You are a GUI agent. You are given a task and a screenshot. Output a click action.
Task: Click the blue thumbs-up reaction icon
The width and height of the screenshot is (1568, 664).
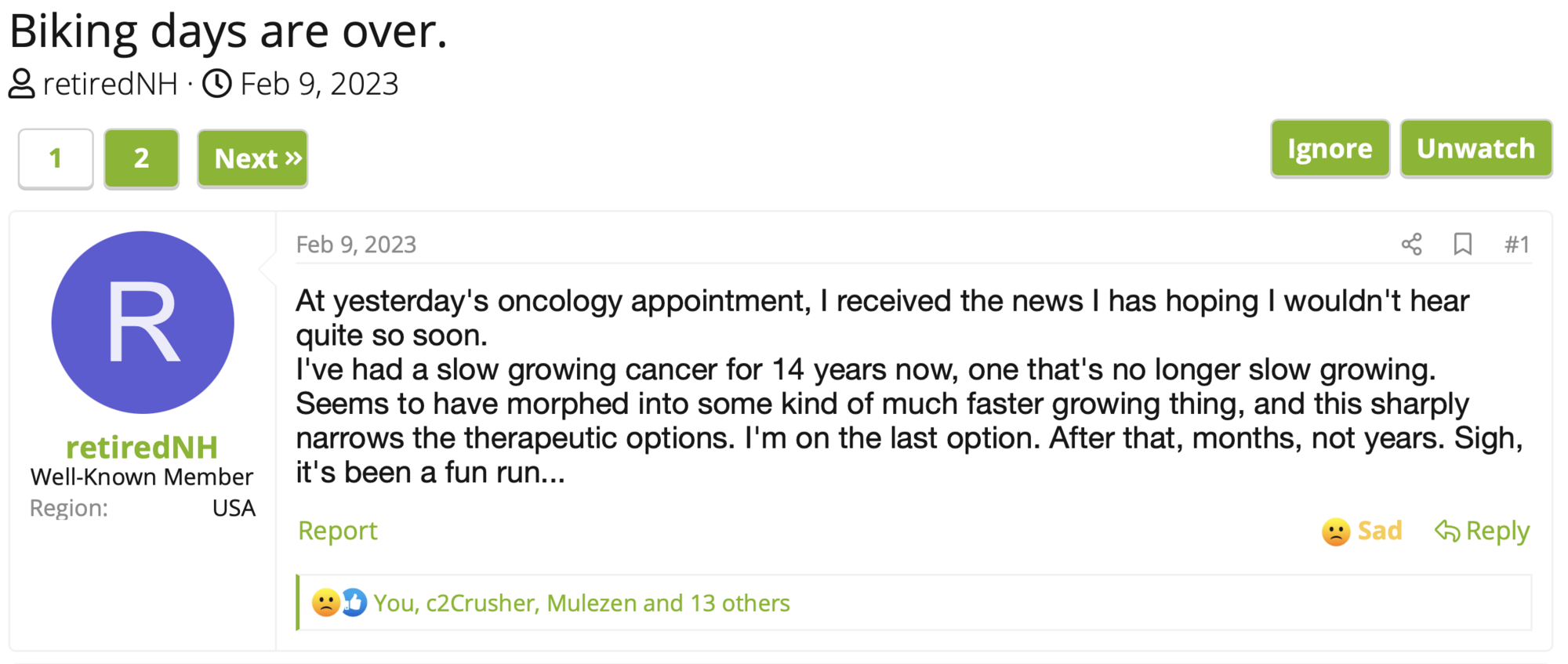pyautogui.click(x=354, y=603)
